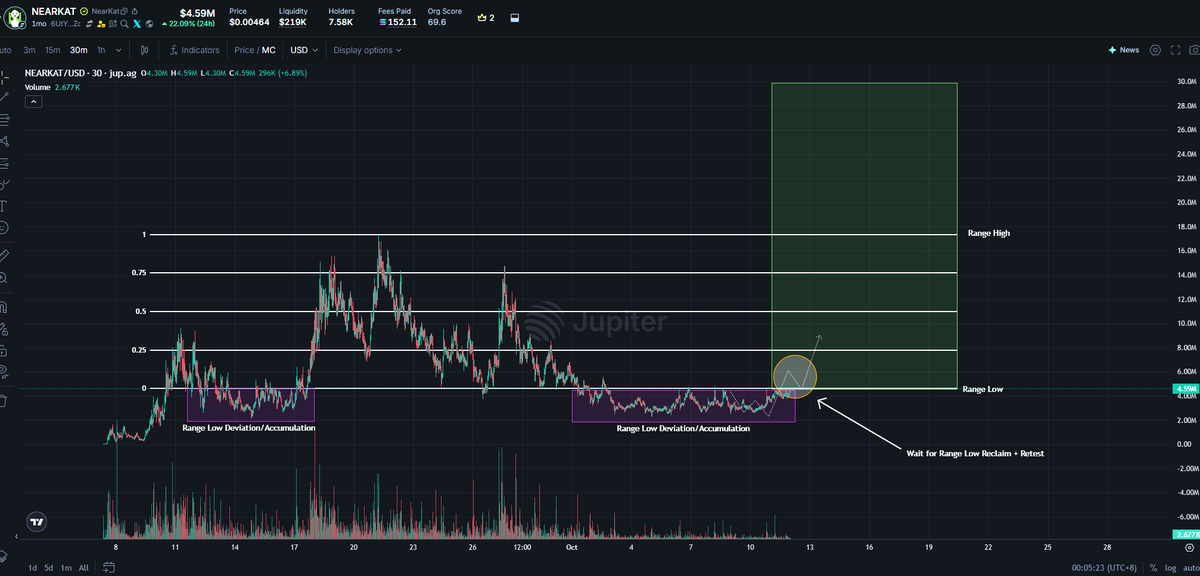Toggle lock all drawings

[x=4, y=350]
